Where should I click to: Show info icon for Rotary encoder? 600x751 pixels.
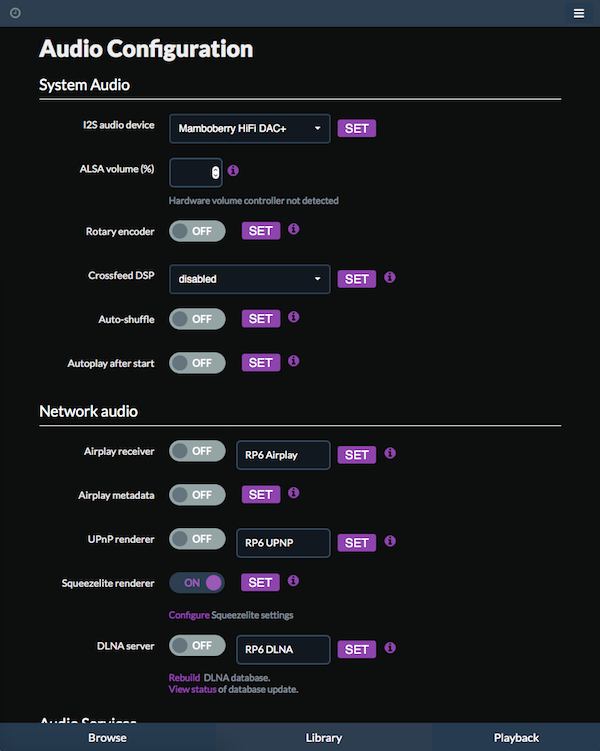pyautogui.click(x=294, y=229)
